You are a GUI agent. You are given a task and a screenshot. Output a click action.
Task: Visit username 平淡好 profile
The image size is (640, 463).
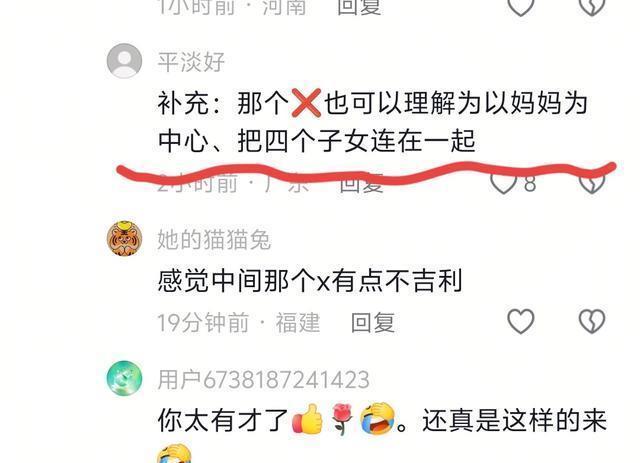tap(191, 62)
